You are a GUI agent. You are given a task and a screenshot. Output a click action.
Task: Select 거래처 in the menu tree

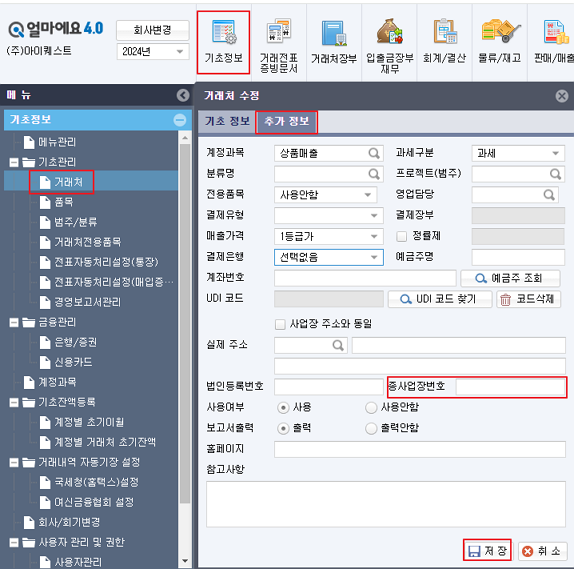pyautogui.click(x=61, y=182)
